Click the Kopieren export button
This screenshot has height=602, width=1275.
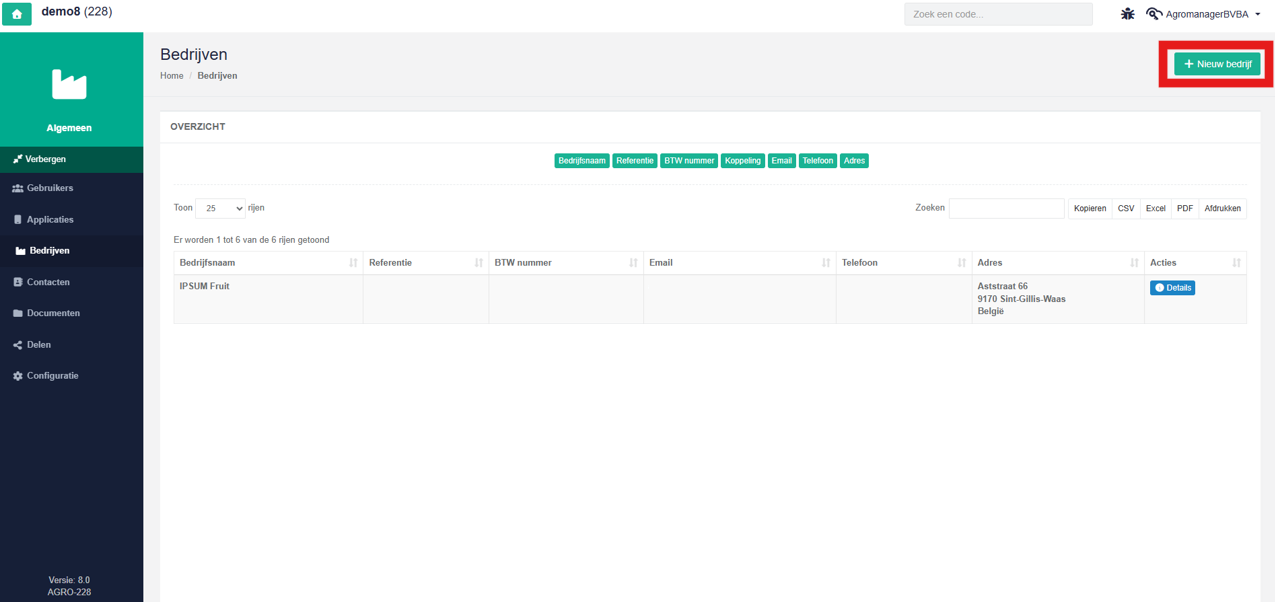click(x=1090, y=208)
